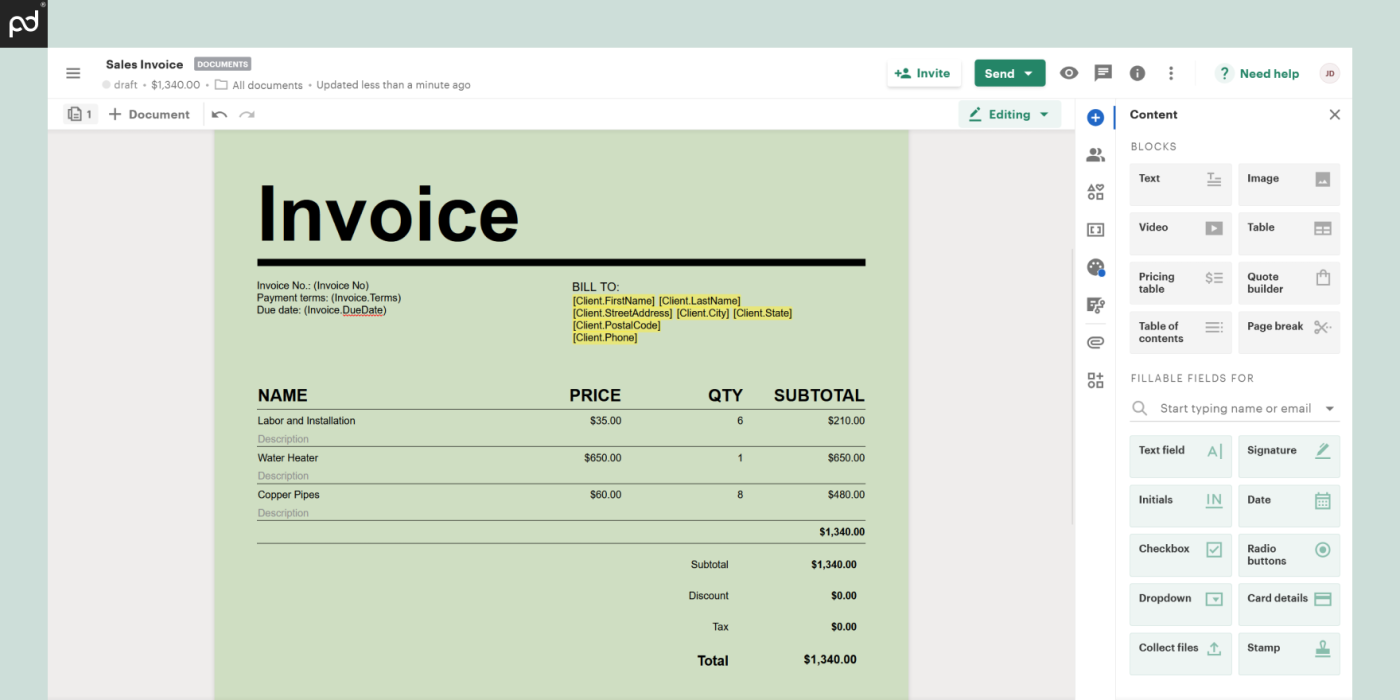Image resolution: width=1400 pixels, height=700 pixels.
Task: Open the Need help link
Action: [1268, 72]
